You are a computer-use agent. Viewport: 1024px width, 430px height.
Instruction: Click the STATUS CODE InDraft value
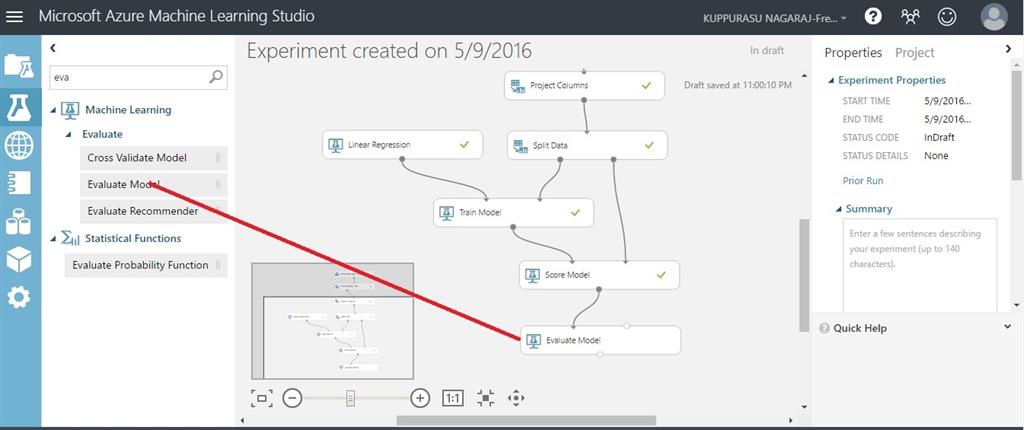point(939,138)
